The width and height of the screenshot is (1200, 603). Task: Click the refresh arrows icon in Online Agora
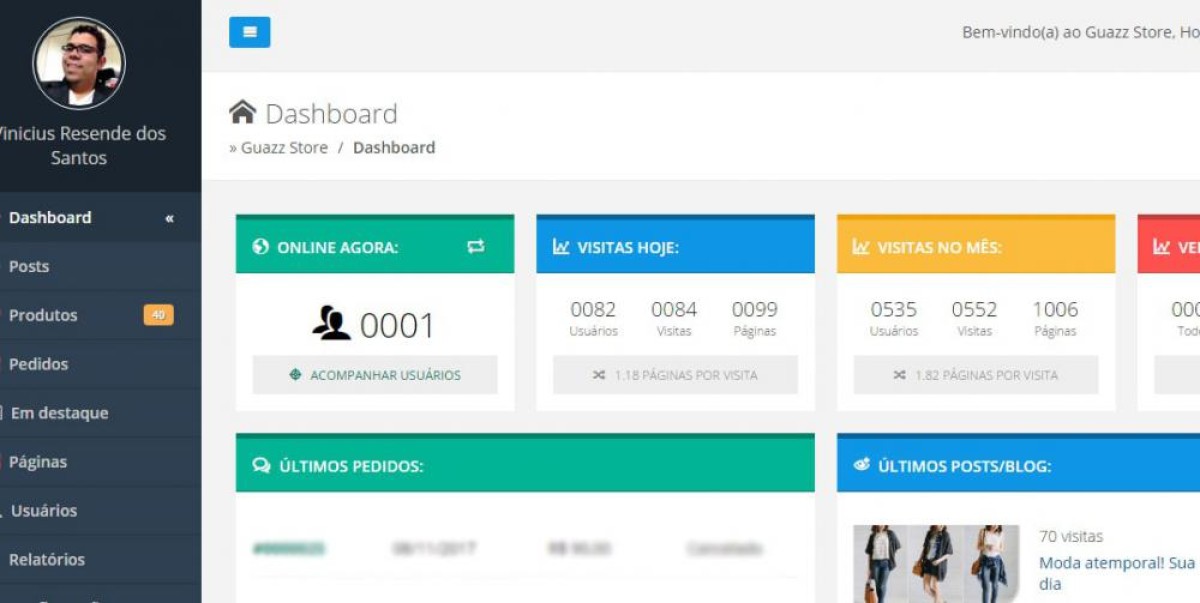[475, 246]
